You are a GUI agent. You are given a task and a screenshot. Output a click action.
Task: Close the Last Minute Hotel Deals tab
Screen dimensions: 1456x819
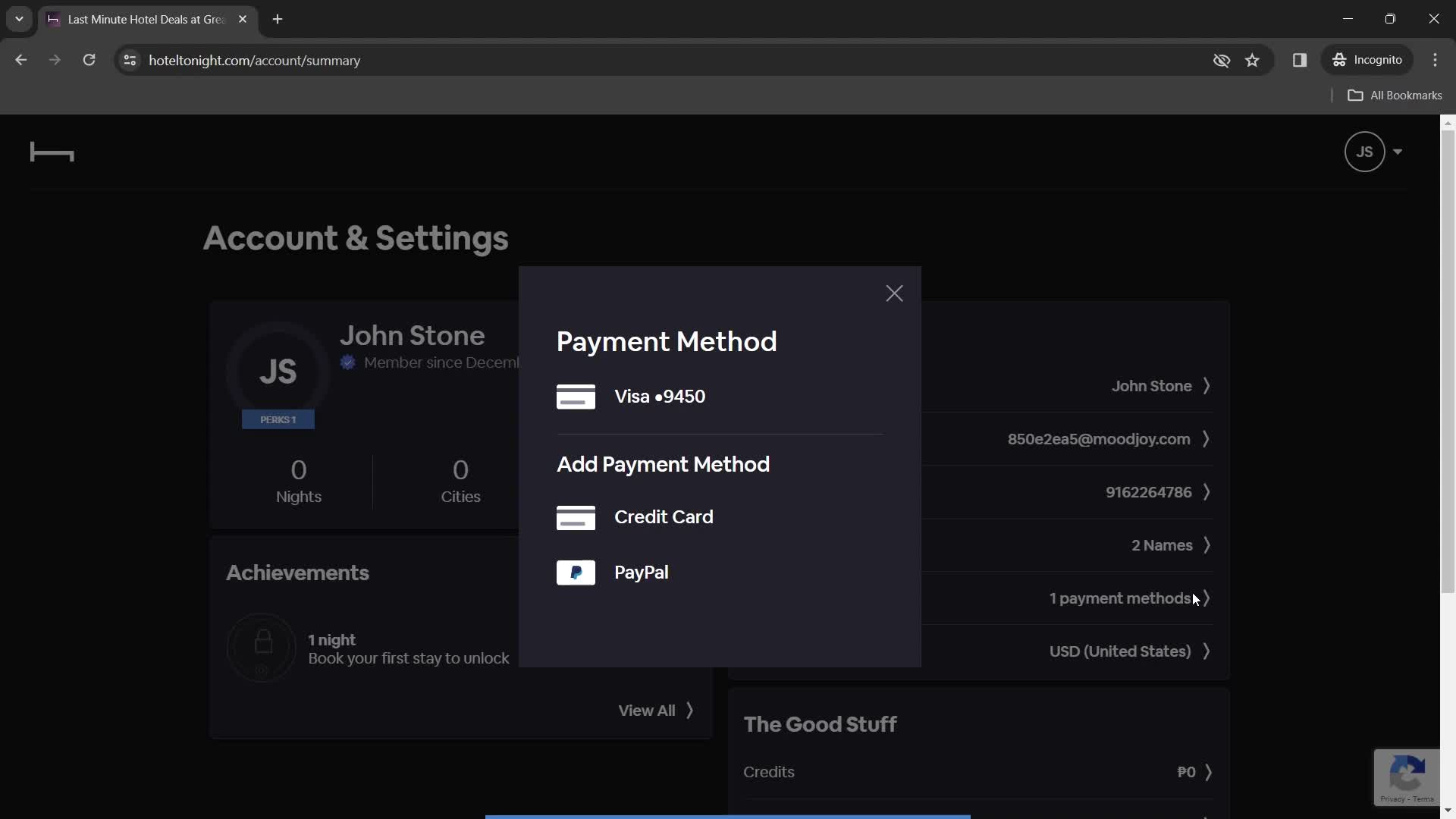(243, 20)
